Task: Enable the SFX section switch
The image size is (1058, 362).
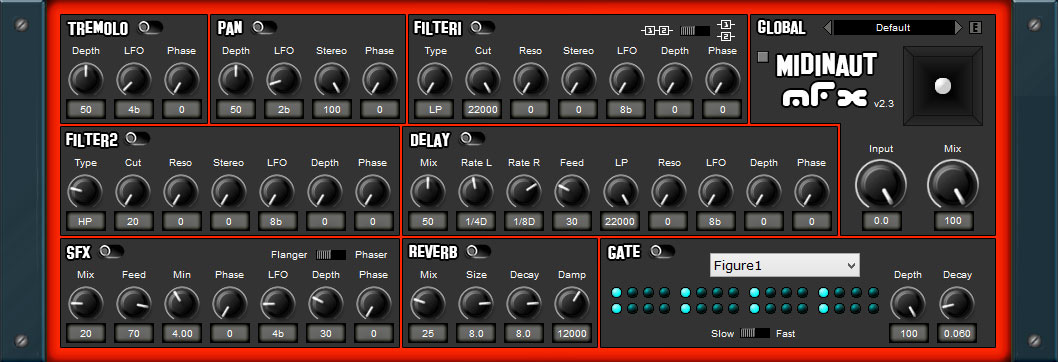Action: coord(111,251)
